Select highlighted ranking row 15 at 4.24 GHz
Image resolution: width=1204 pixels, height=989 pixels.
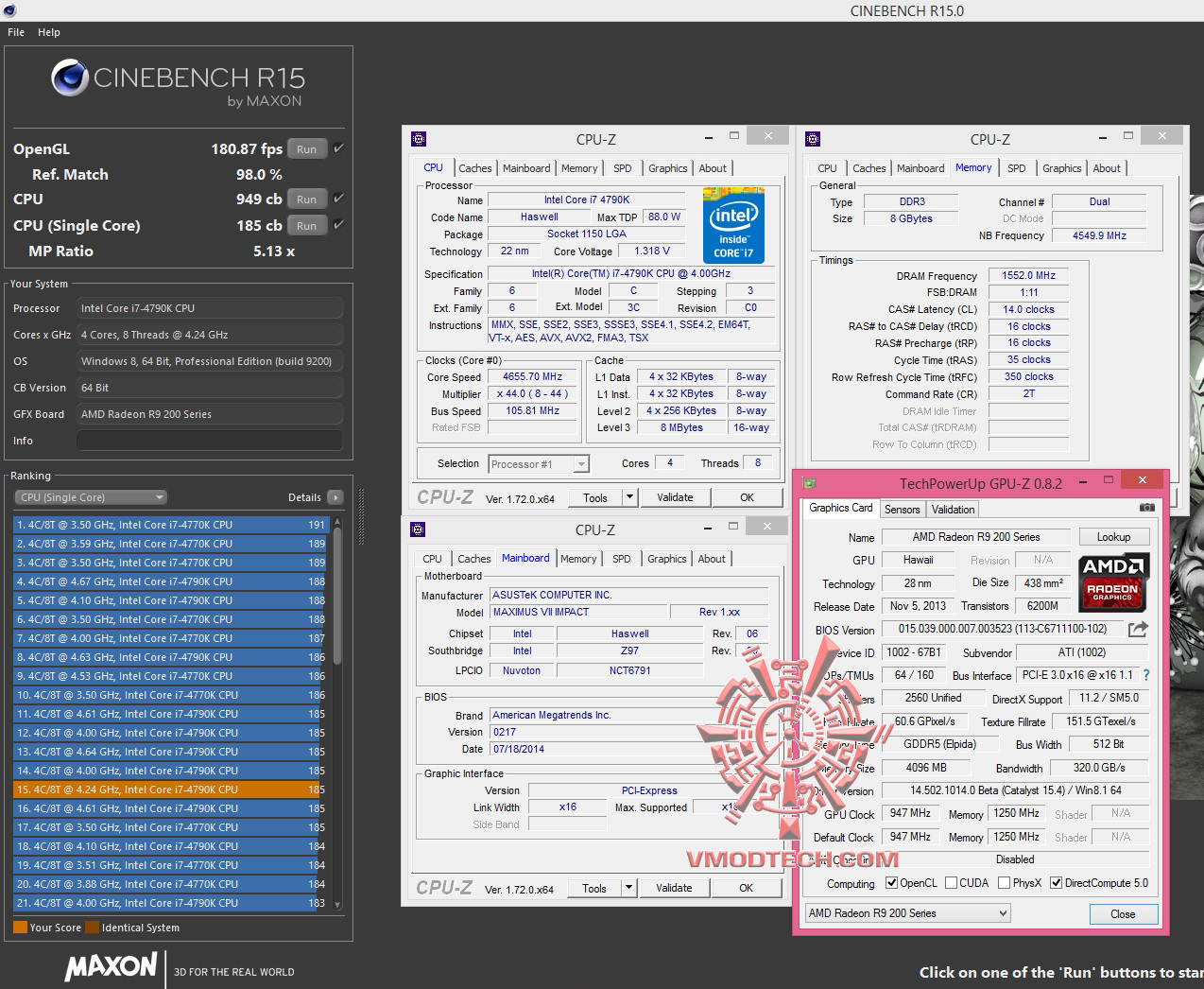[170, 789]
